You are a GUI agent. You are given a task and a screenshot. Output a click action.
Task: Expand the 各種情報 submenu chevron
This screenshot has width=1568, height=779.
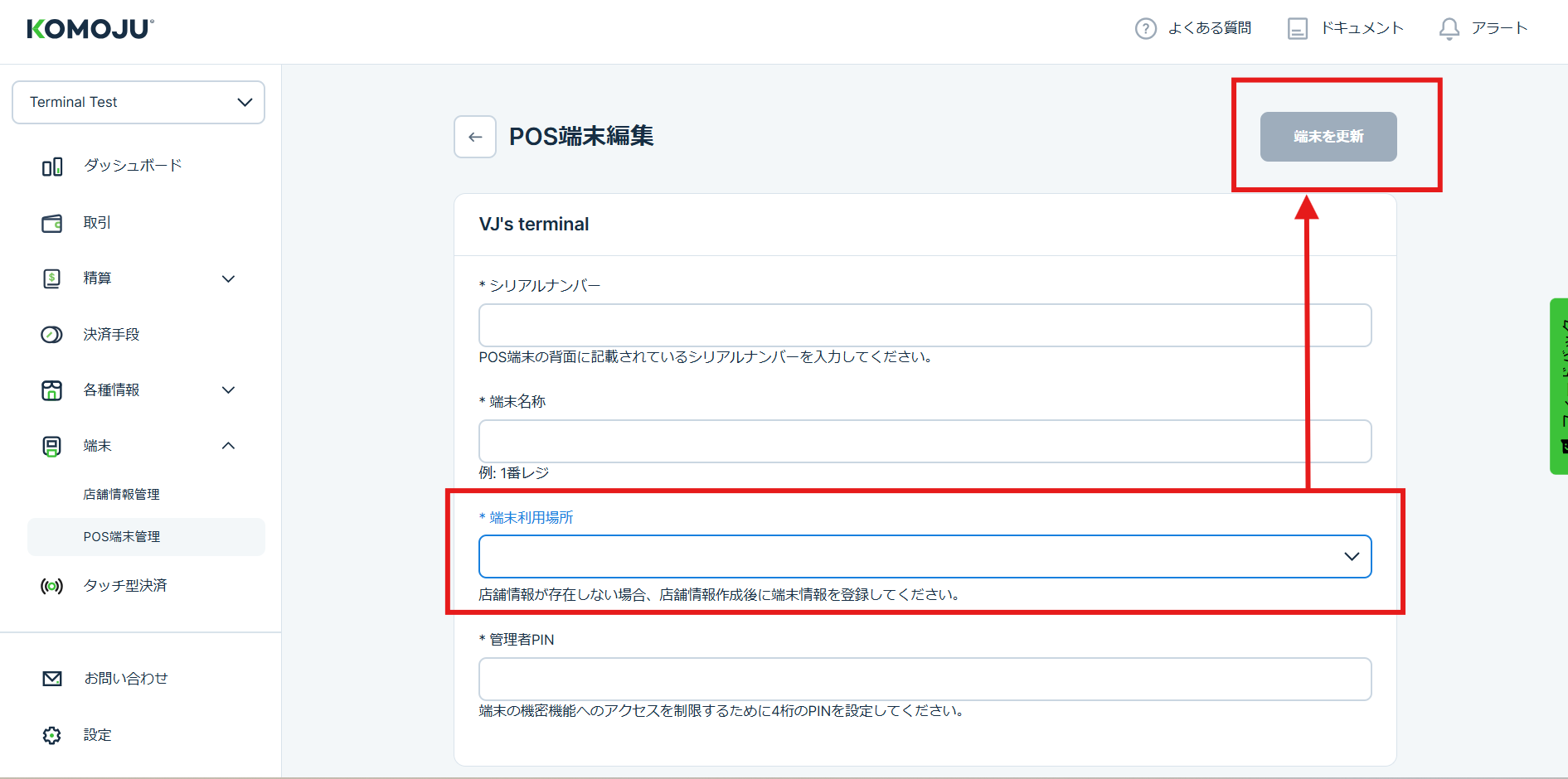tap(229, 390)
